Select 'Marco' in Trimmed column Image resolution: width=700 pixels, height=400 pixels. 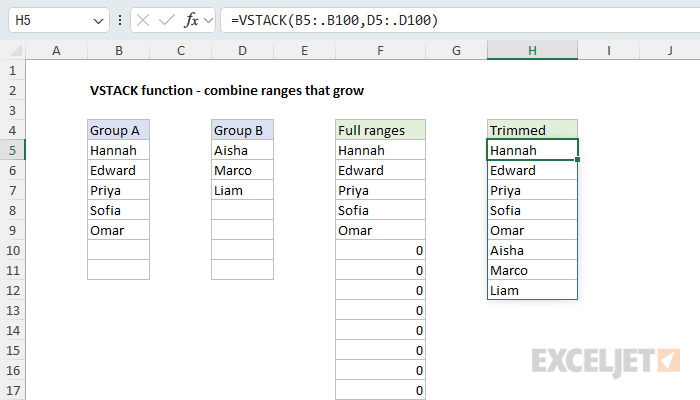tap(532, 271)
